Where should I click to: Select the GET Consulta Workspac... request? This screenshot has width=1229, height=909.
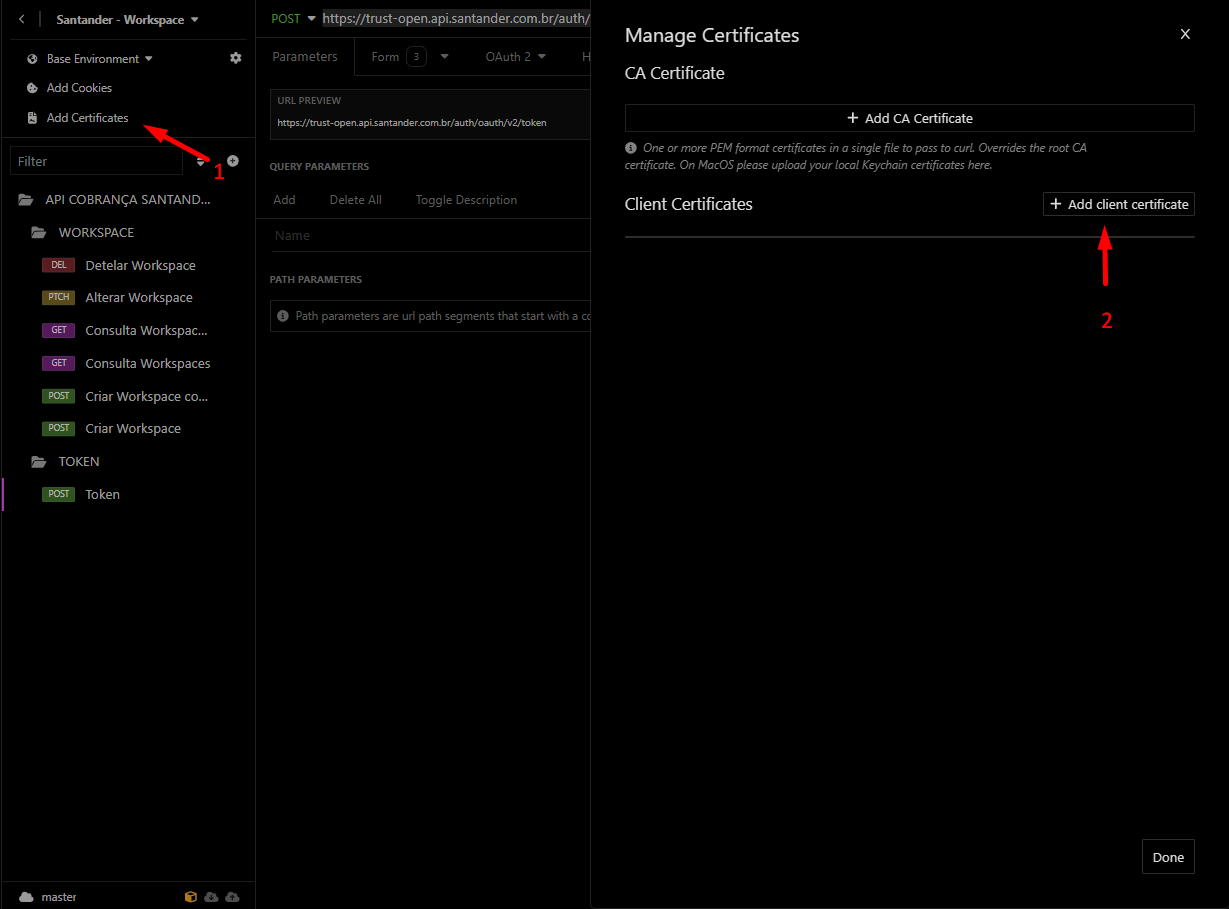click(127, 331)
